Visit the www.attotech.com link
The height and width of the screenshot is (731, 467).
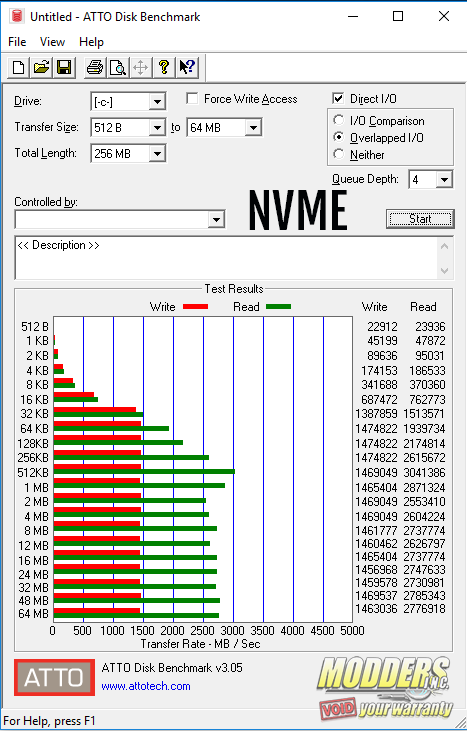click(x=146, y=686)
